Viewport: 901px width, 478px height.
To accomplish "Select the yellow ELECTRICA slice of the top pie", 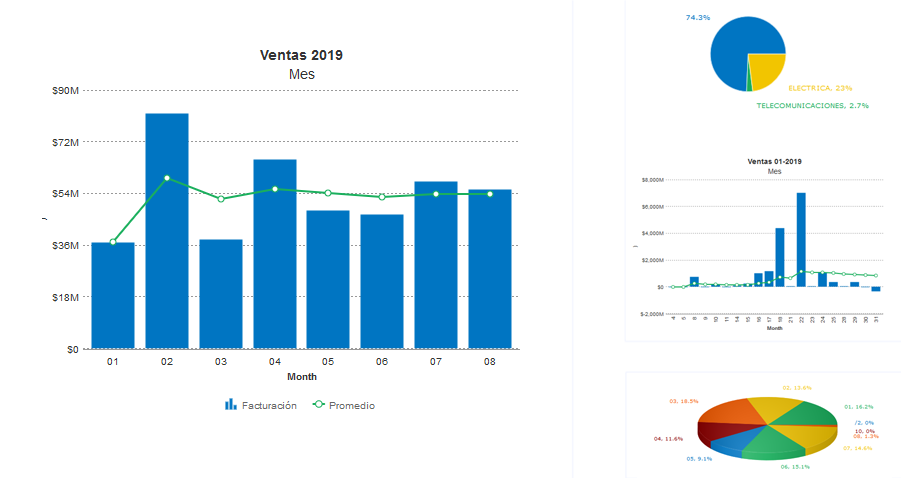I will point(767,69).
